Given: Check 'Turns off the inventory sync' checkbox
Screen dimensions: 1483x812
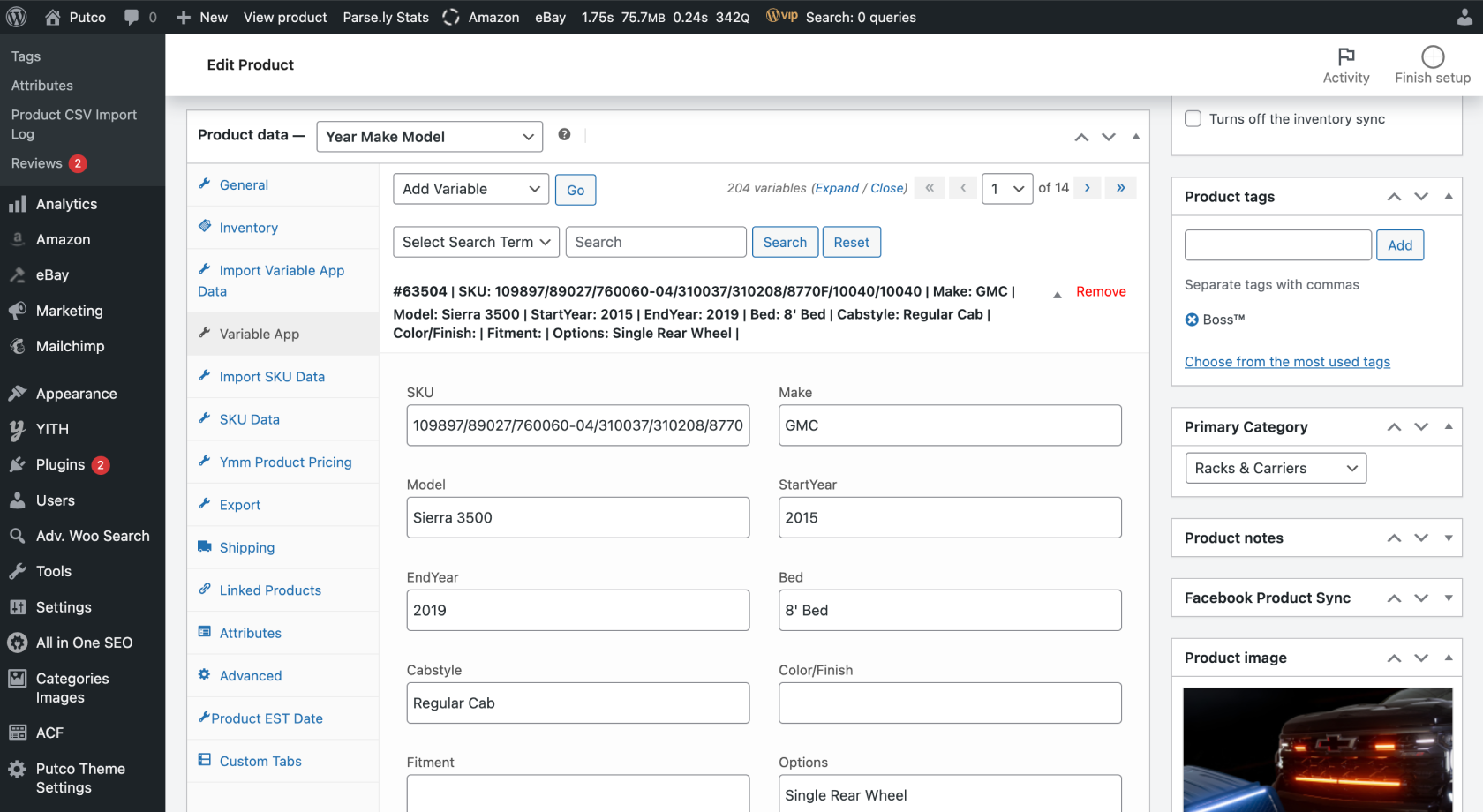Looking at the screenshot, I should click(1193, 118).
